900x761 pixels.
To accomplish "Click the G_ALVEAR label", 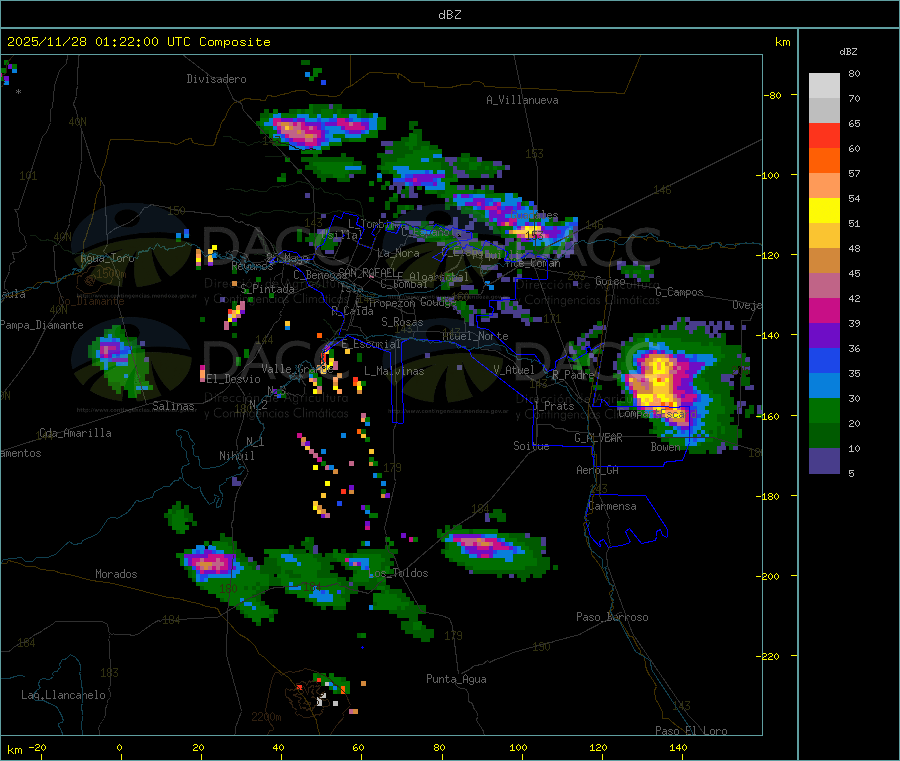I will [598, 438].
